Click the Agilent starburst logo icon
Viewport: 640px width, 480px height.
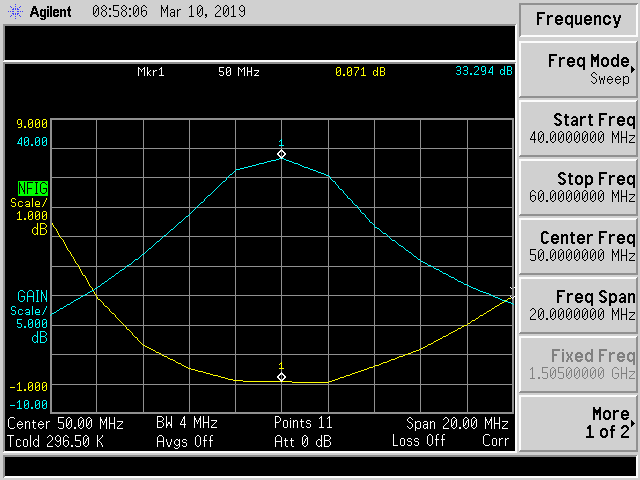pyautogui.click(x=16, y=11)
